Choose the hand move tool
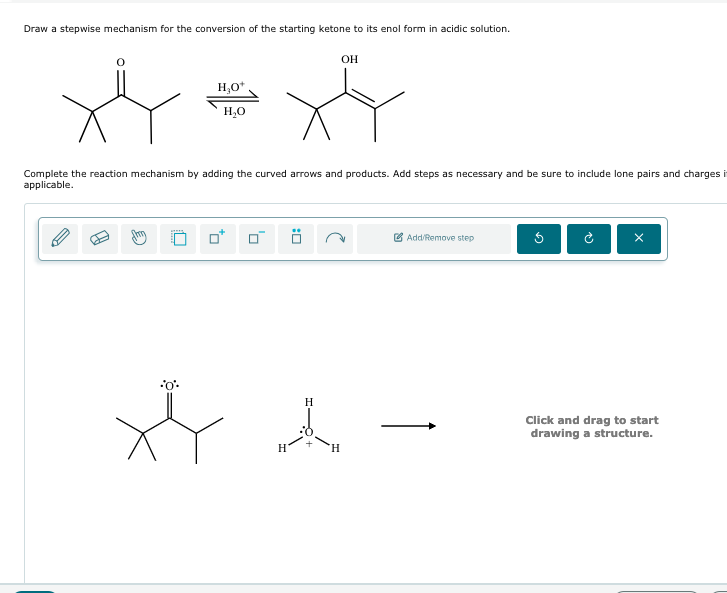Viewport: 727px width, 593px height. pos(139,239)
